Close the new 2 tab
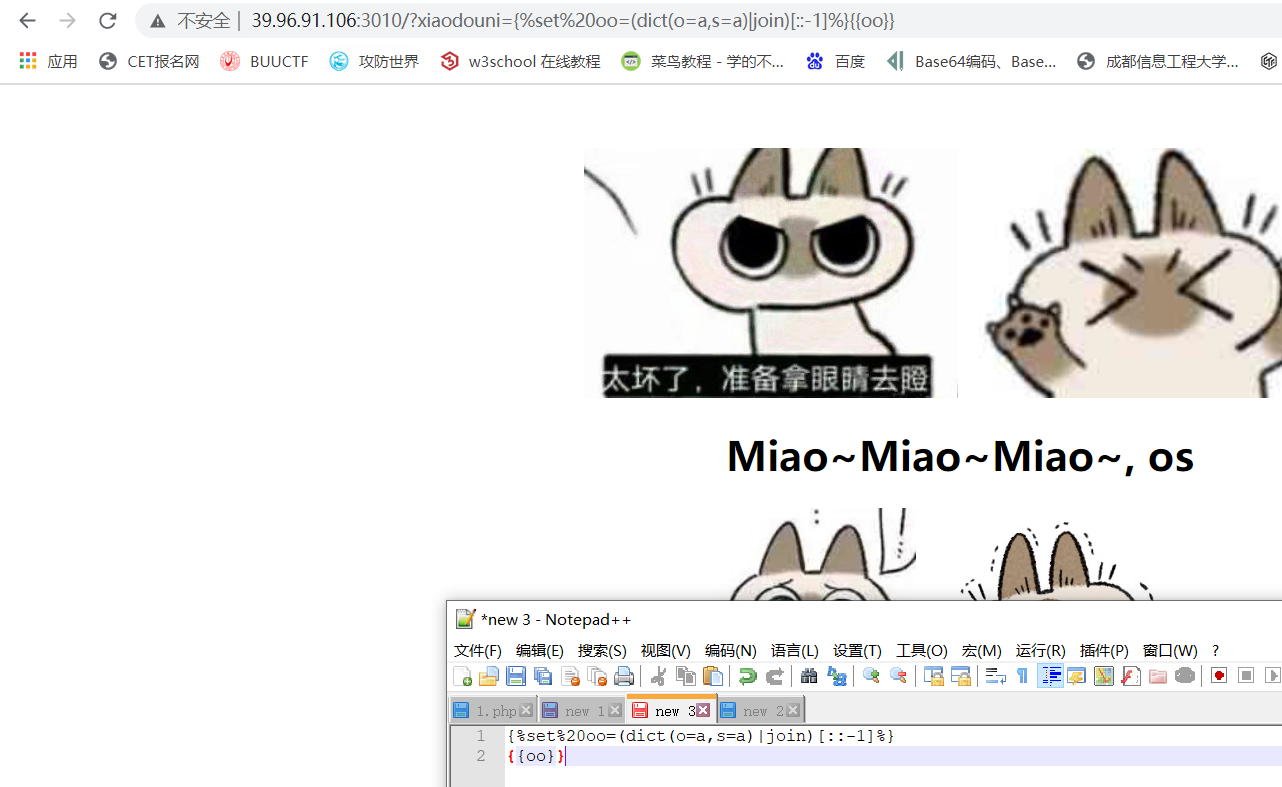The height and width of the screenshot is (787, 1282). pyautogui.click(x=792, y=711)
